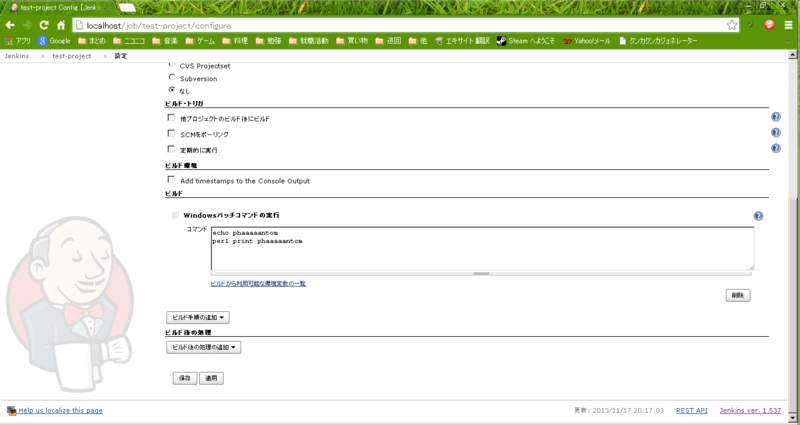Open the クンカクンカジェネレーター bookmark
Viewport: 800px width, 425px height.
[x=658, y=41]
